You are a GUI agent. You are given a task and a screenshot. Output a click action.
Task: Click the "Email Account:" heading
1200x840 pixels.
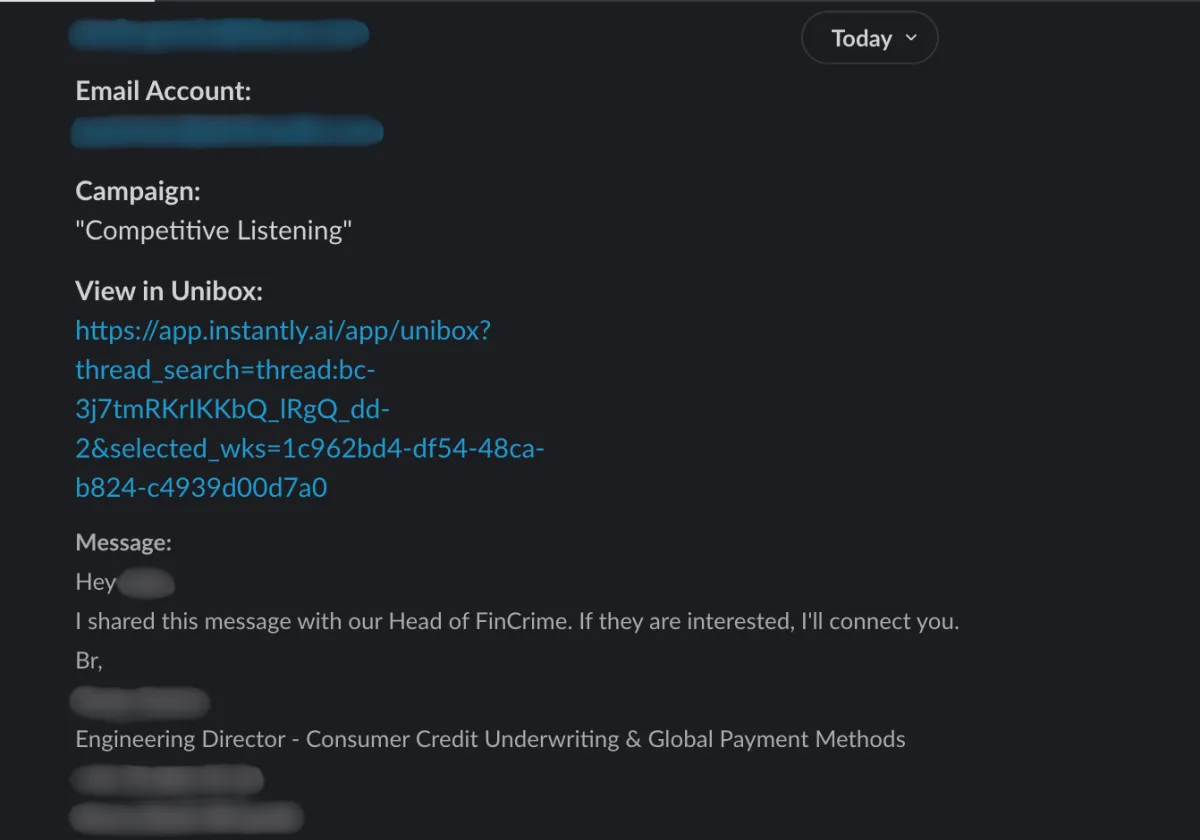click(x=163, y=91)
